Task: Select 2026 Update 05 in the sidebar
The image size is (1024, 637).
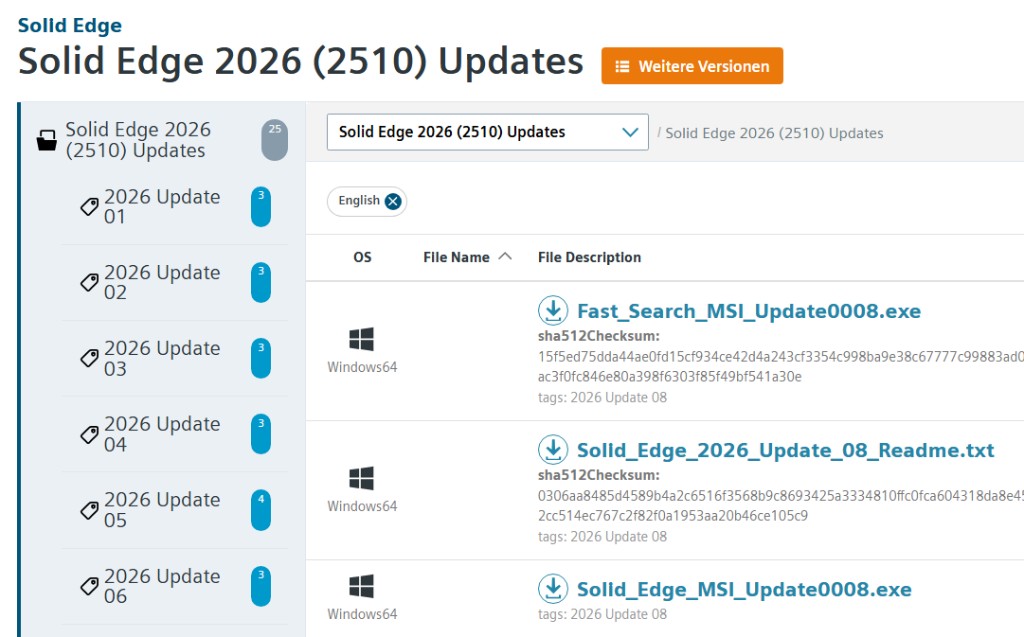Action: pyautogui.click(x=162, y=510)
